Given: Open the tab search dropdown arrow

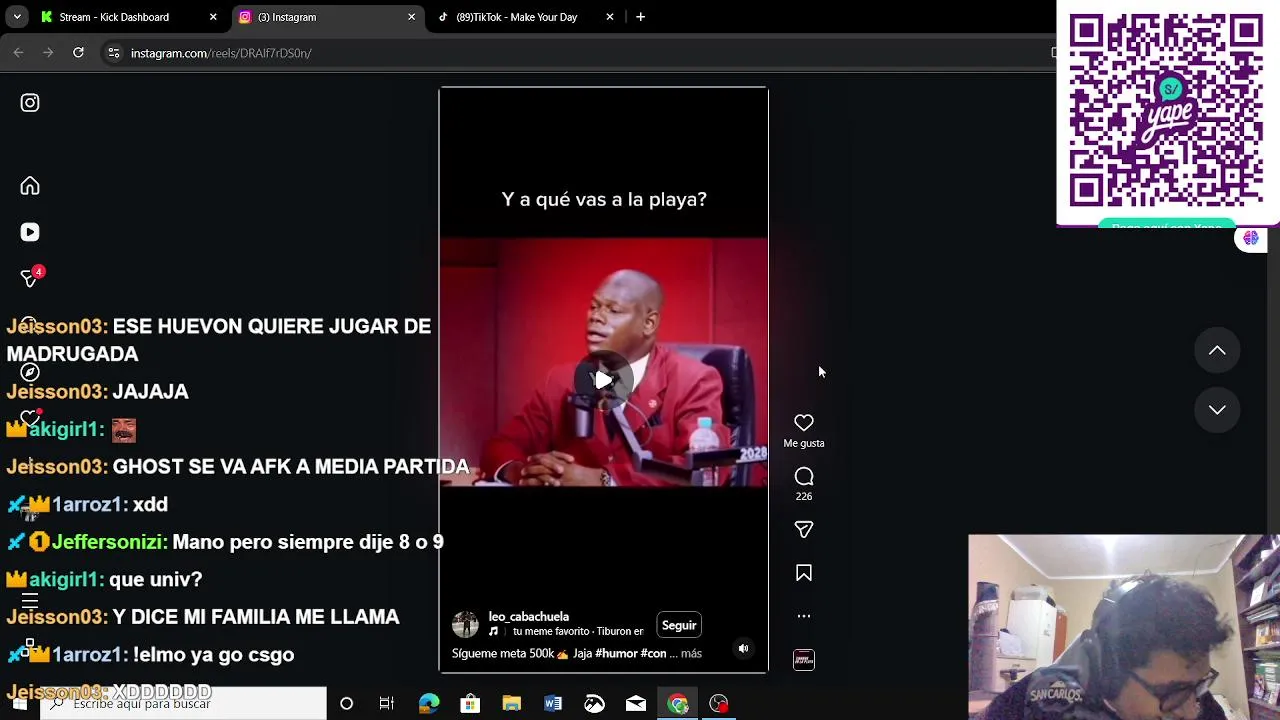Looking at the screenshot, I should tap(17, 17).
